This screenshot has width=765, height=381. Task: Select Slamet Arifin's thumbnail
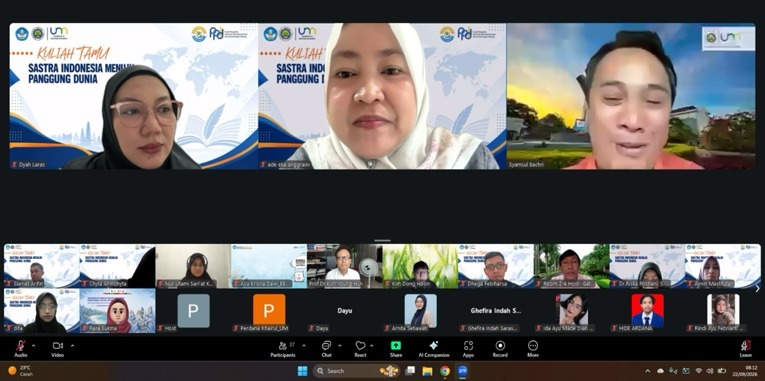click(x=41, y=266)
